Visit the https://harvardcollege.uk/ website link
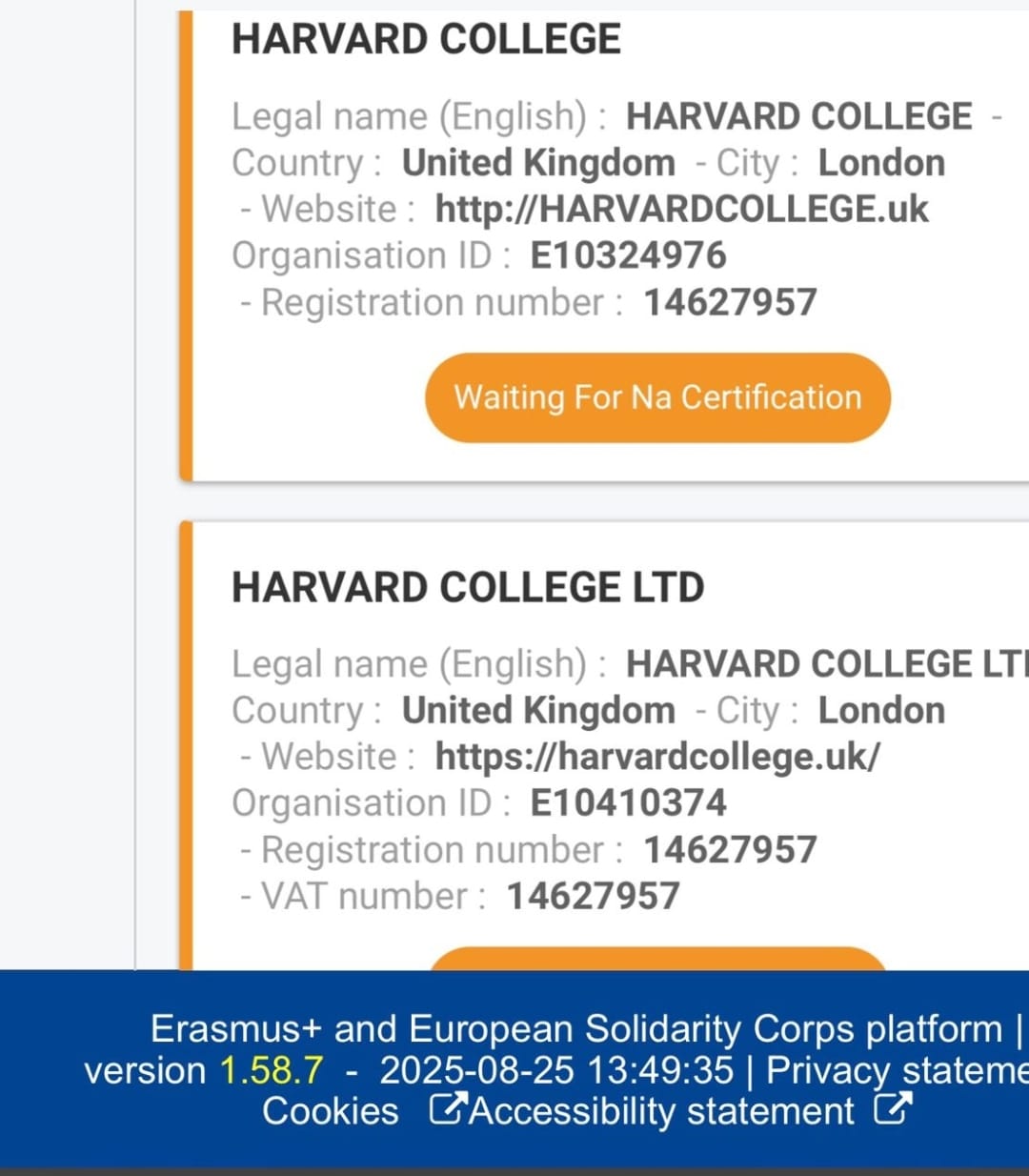Image resolution: width=1029 pixels, height=1176 pixels. click(657, 757)
